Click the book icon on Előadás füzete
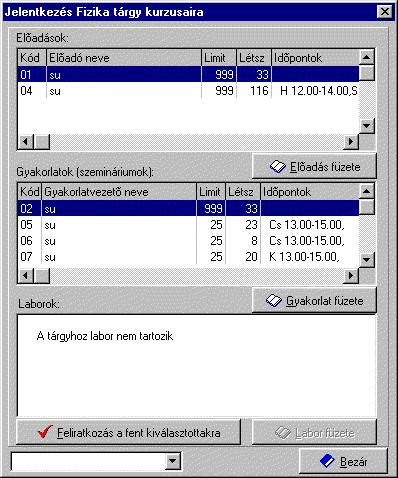The image size is (398, 478). [278, 167]
